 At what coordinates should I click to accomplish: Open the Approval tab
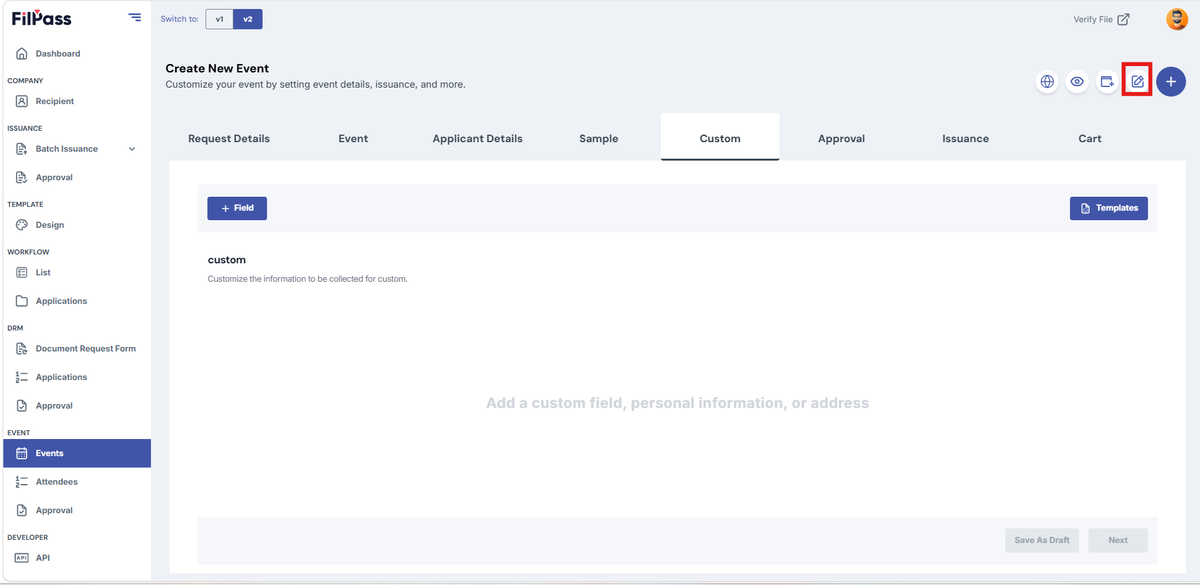841,138
